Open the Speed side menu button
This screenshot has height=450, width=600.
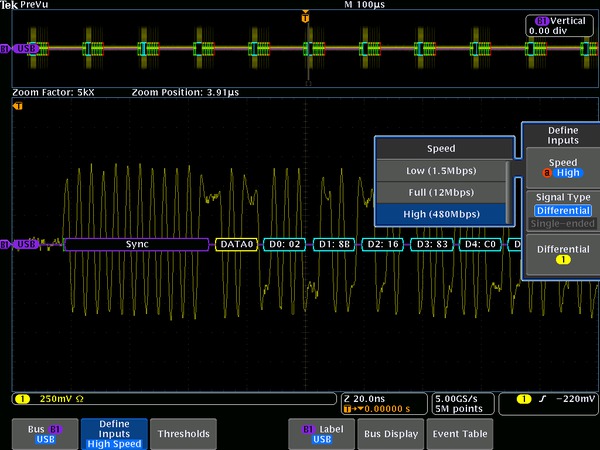click(562, 166)
